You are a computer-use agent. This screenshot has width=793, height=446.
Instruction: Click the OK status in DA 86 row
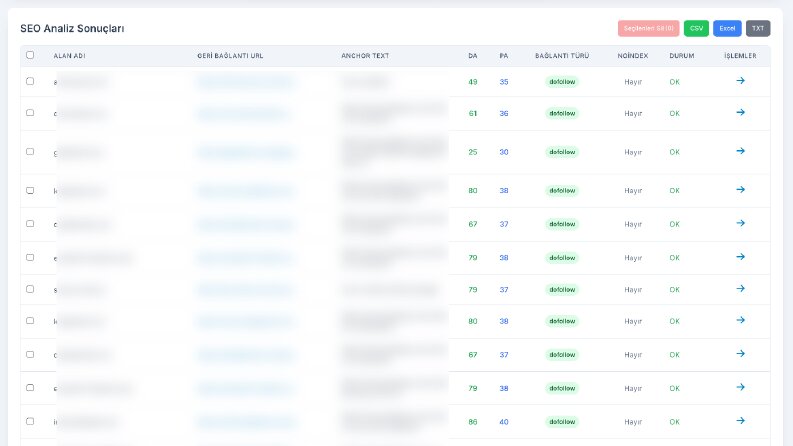click(x=675, y=422)
